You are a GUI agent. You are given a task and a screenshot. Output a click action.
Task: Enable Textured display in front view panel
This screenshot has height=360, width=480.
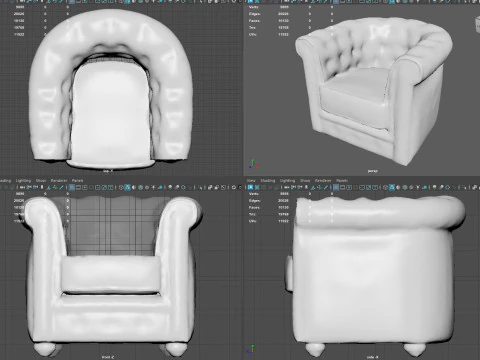point(147,188)
